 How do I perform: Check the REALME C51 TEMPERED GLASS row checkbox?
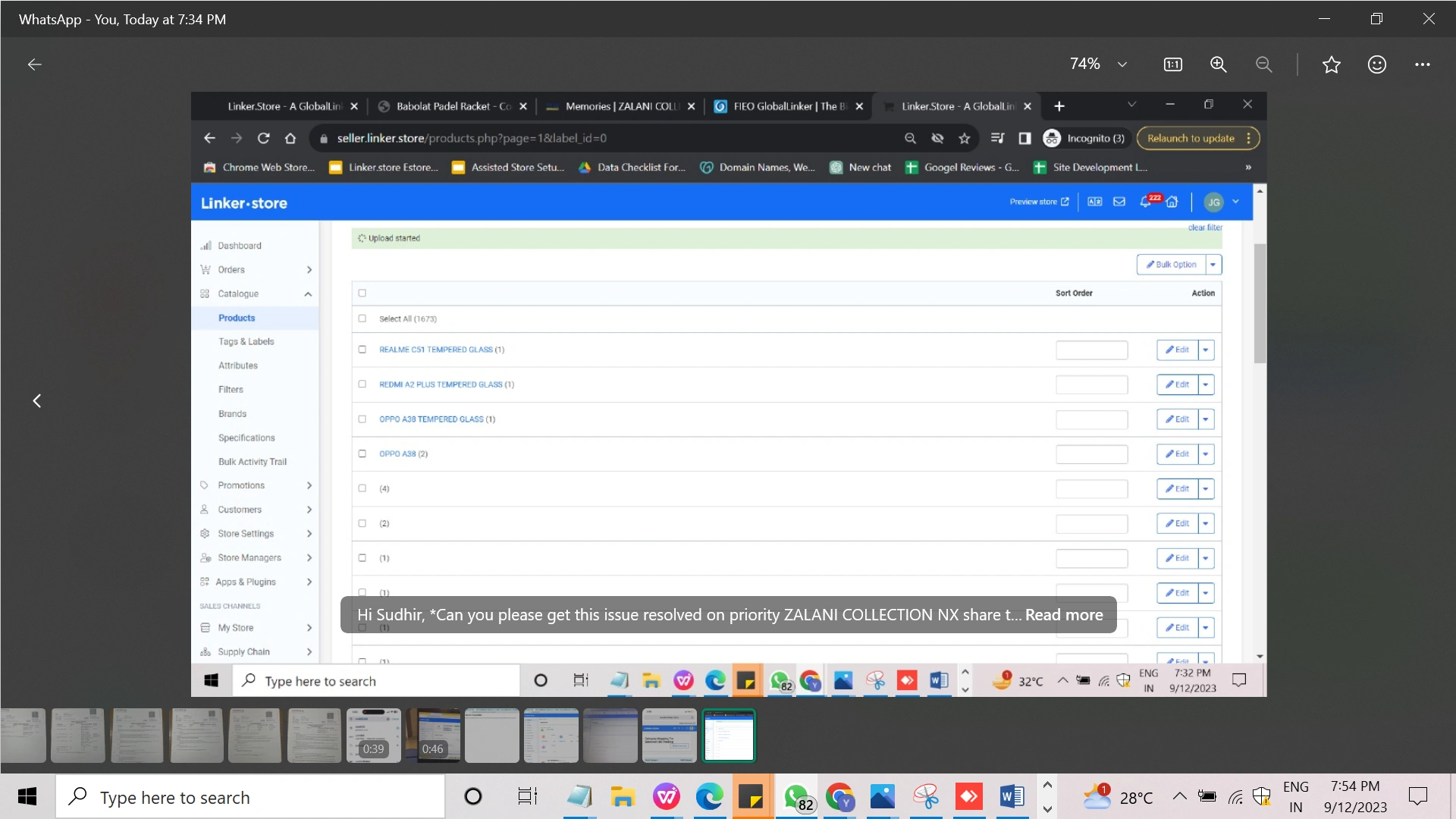pyautogui.click(x=362, y=350)
